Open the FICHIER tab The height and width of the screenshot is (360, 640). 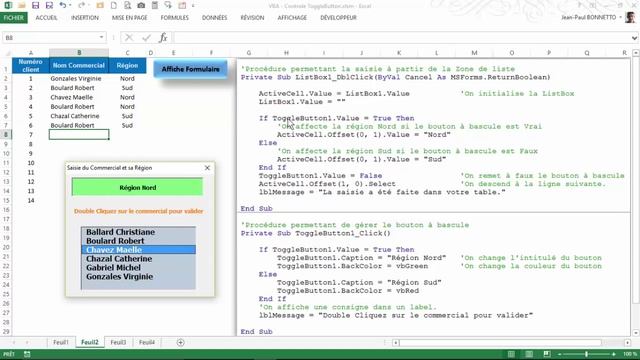tap(14, 18)
